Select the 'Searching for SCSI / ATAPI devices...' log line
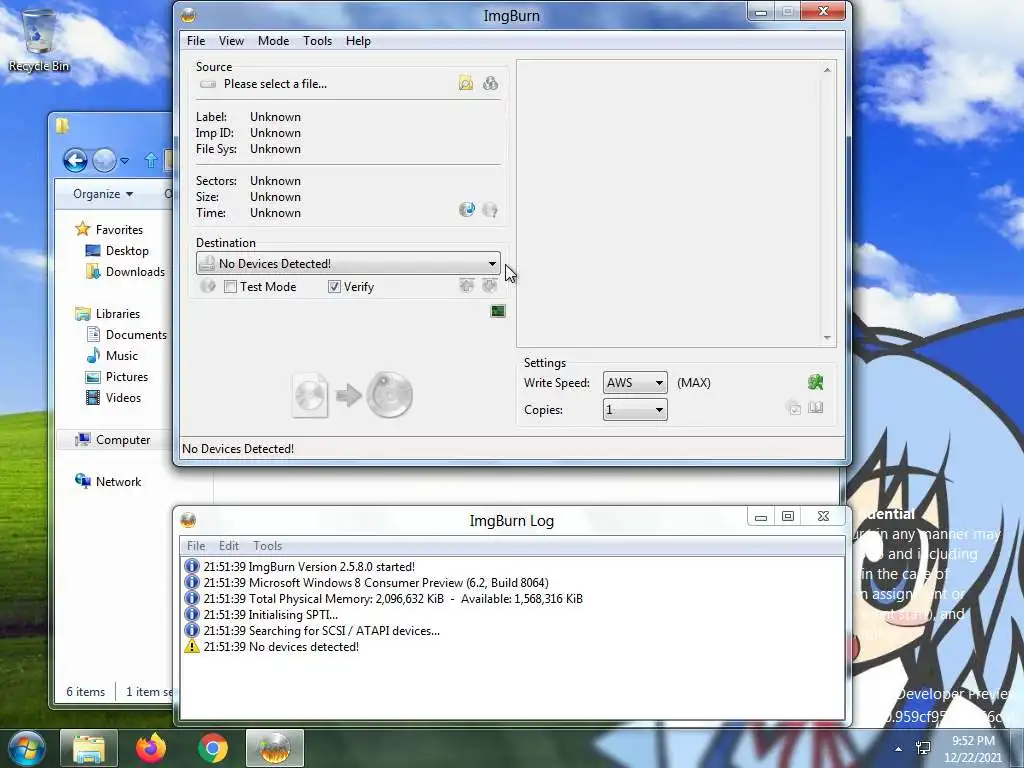 pyautogui.click(x=321, y=631)
